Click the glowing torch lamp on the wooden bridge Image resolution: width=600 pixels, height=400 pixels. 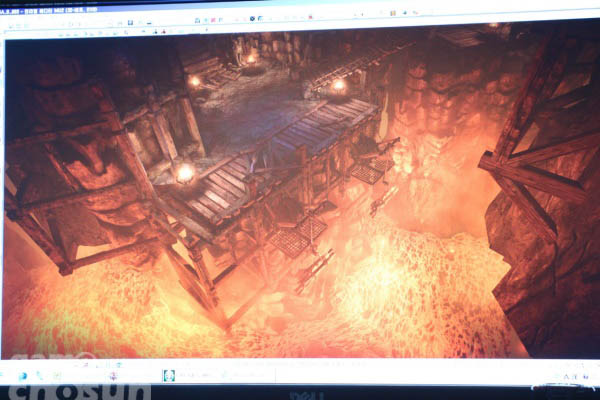pyautogui.click(x=185, y=173)
